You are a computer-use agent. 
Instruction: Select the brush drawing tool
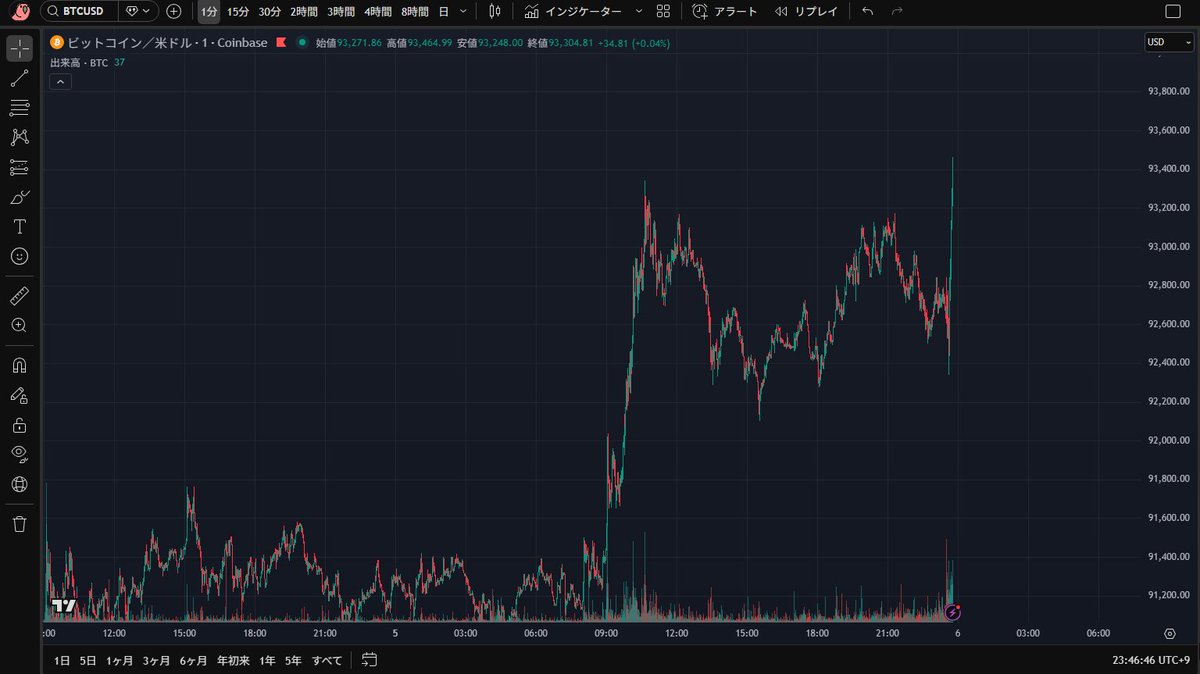(19, 197)
